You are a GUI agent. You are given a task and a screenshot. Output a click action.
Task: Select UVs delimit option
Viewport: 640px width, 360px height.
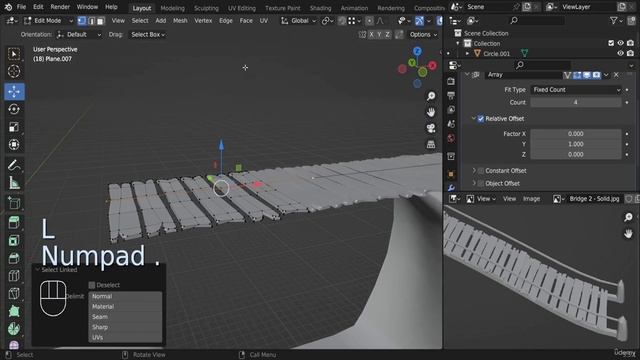tap(125, 337)
